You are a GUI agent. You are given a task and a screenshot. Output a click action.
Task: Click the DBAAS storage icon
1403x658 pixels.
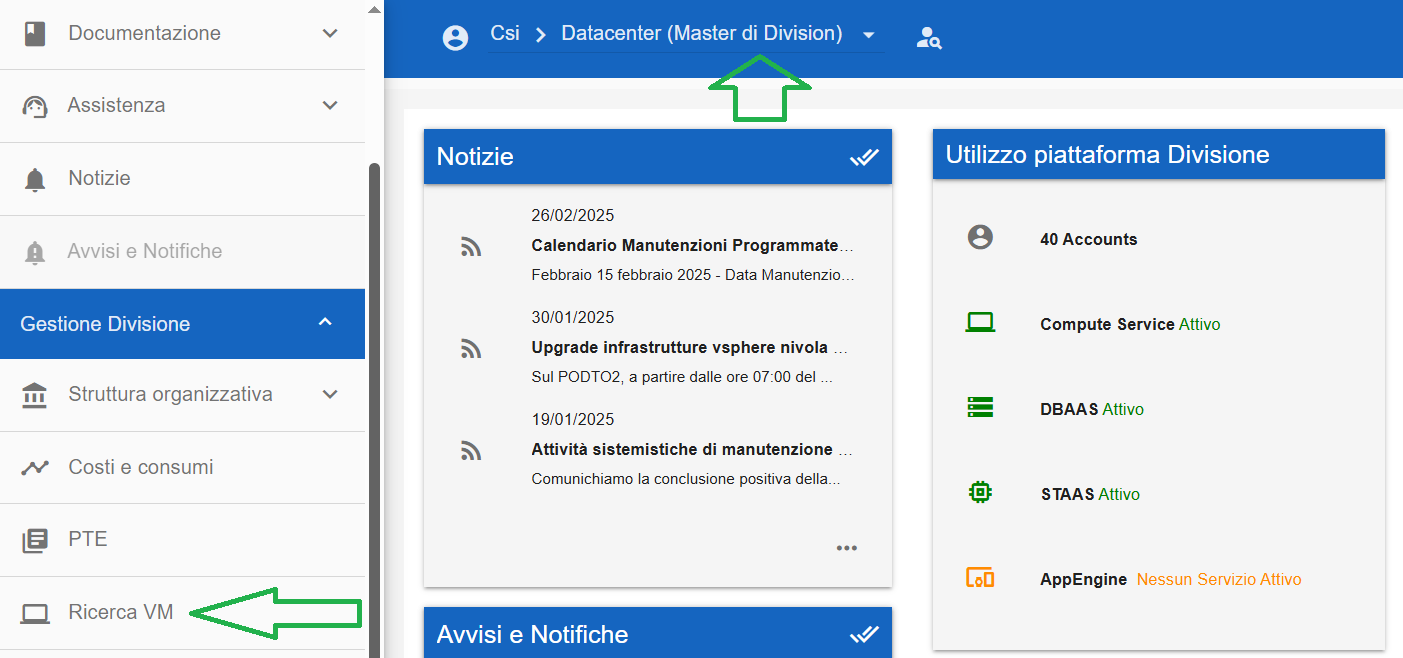point(980,407)
